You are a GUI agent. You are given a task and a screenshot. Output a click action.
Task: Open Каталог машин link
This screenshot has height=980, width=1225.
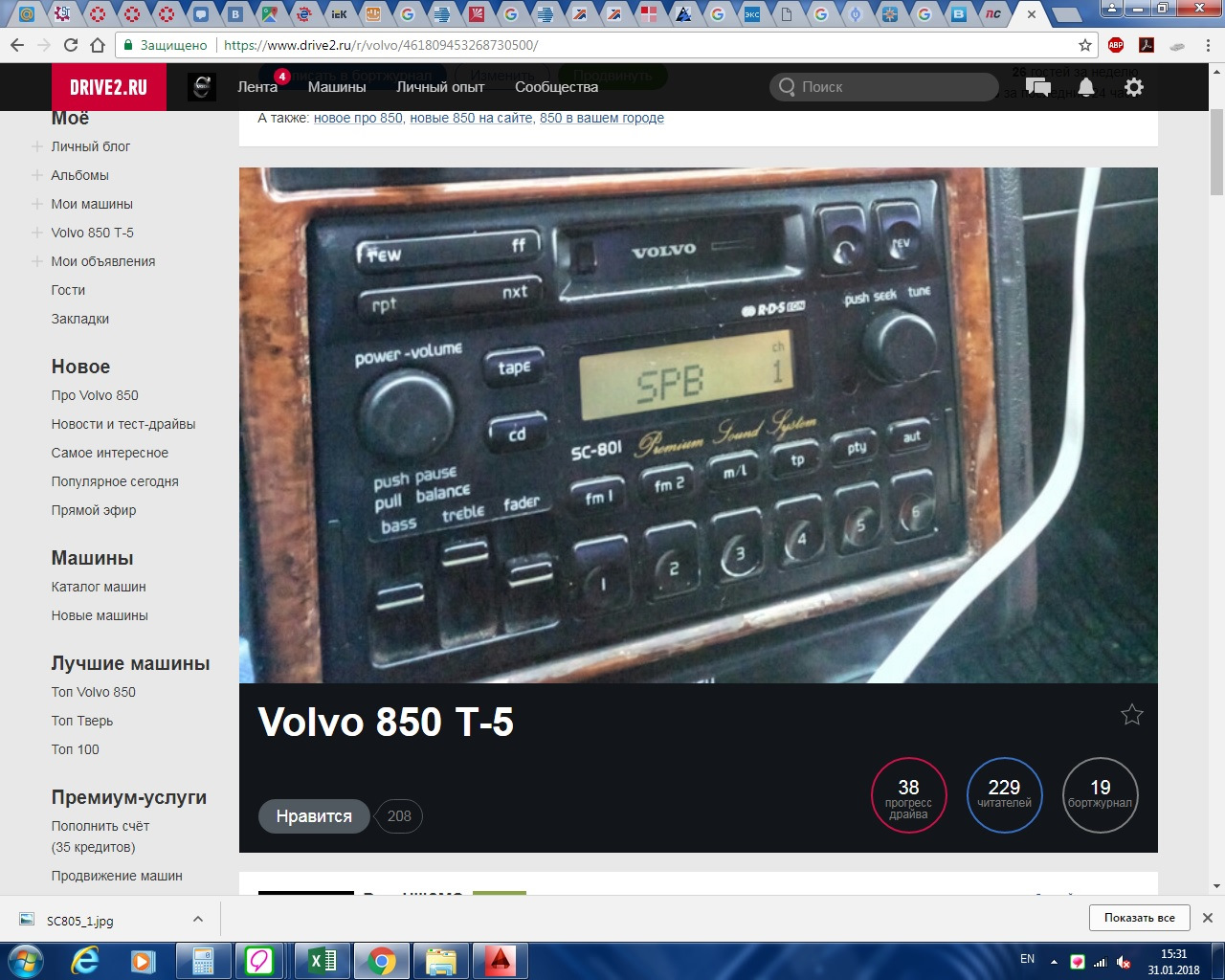click(x=99, y=587)
